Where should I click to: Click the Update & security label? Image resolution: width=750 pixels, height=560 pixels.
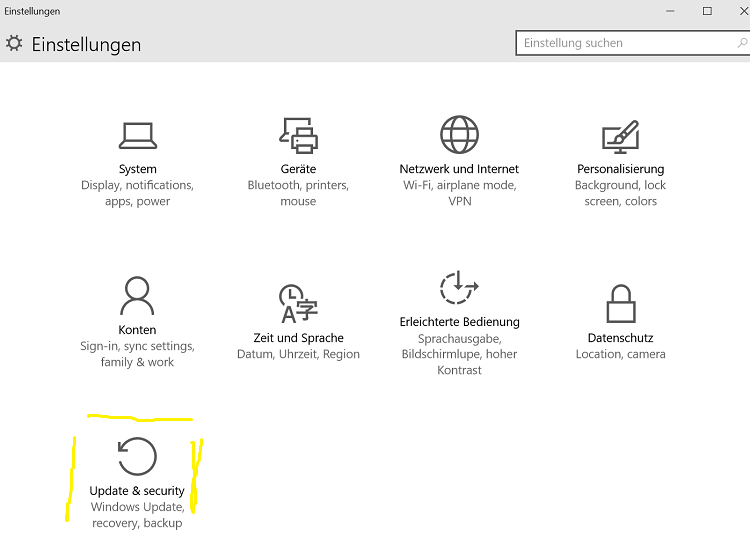(137, 491)
